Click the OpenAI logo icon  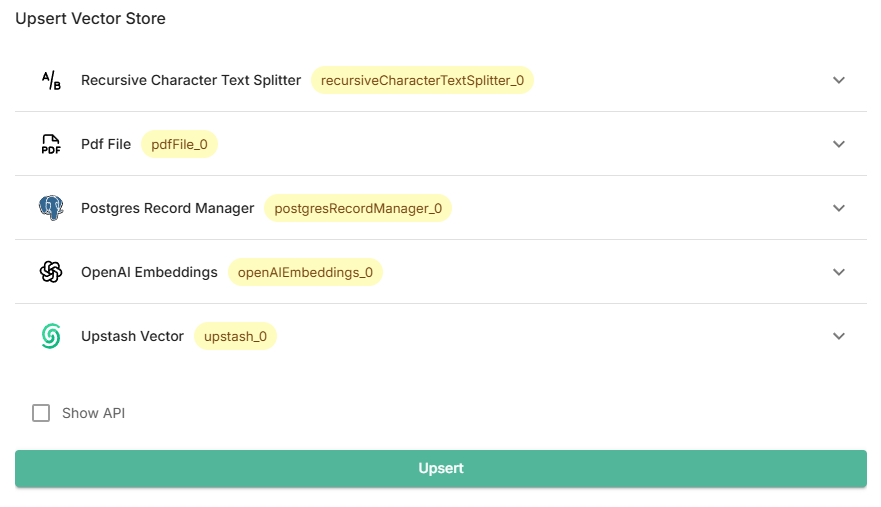point(51,272)
